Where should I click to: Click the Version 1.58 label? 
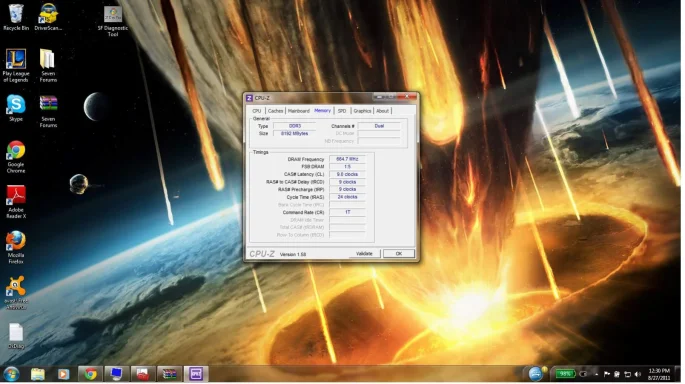[x=292, y=254]
